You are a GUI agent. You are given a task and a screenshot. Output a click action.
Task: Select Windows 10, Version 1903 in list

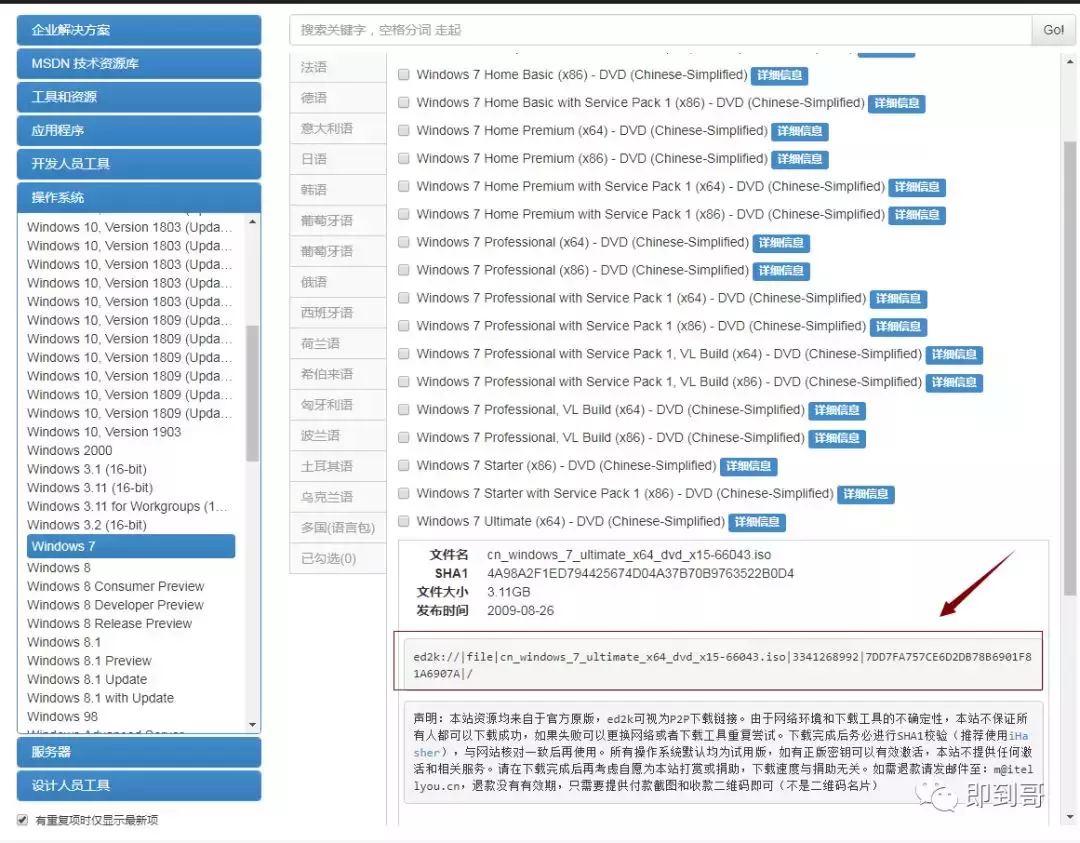pos(104,432)
